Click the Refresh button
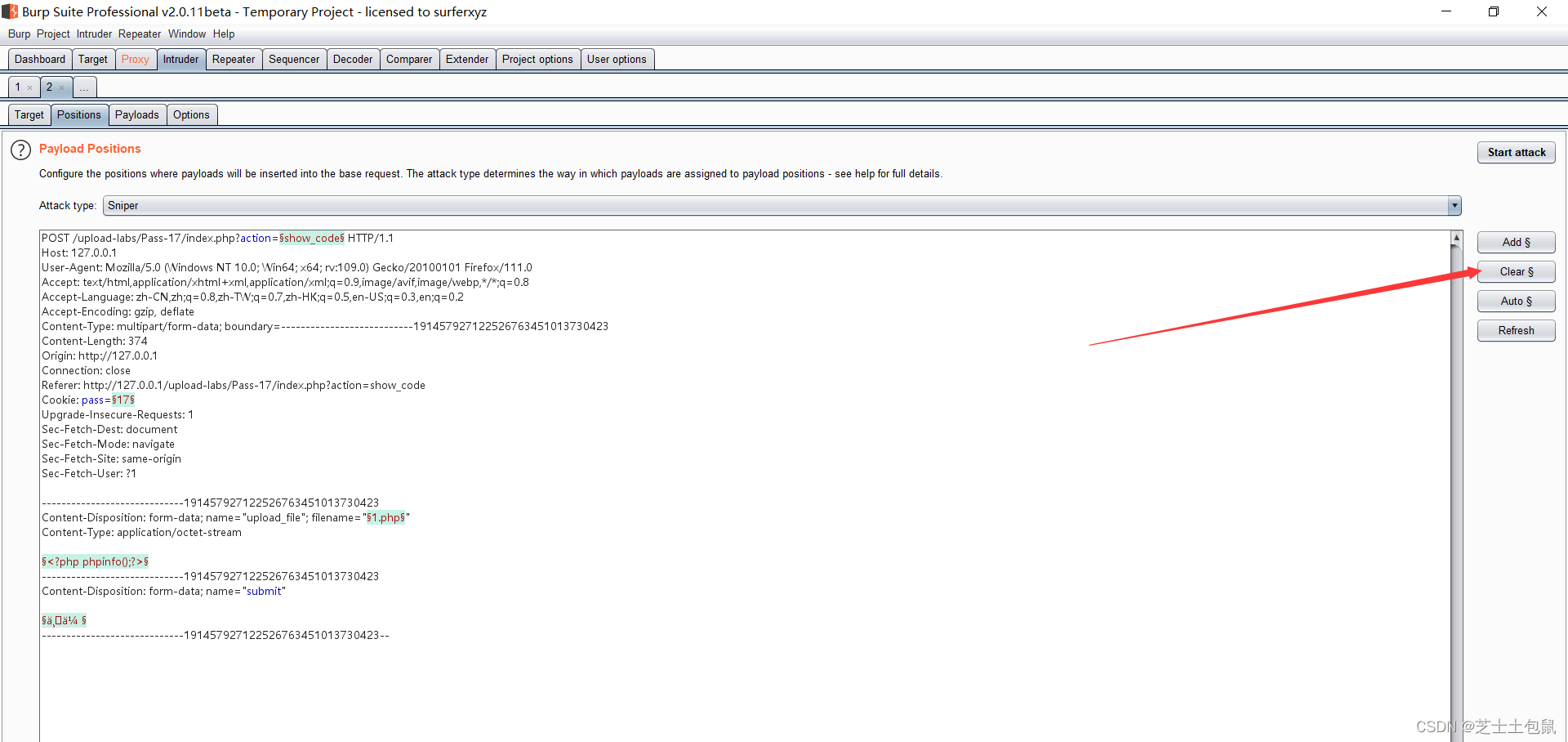The height and width of the screenshot is (742, 1568). 1516,330
